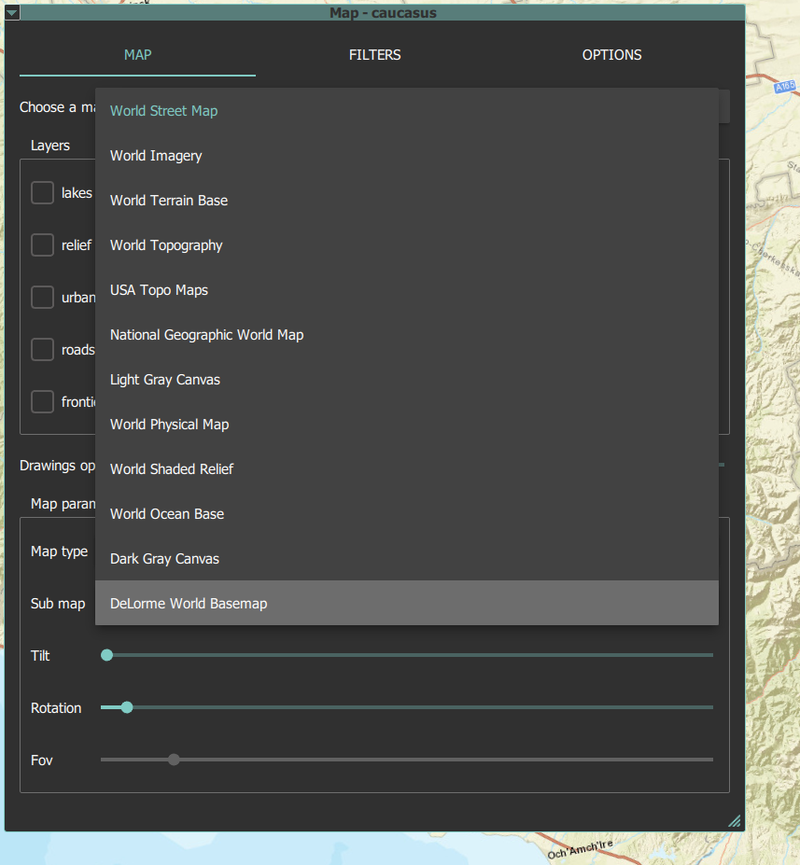The height and width of the screenshot is (865, 800).
Task: Open the window menu arrow icon in title bar
Action: (12, 13)
